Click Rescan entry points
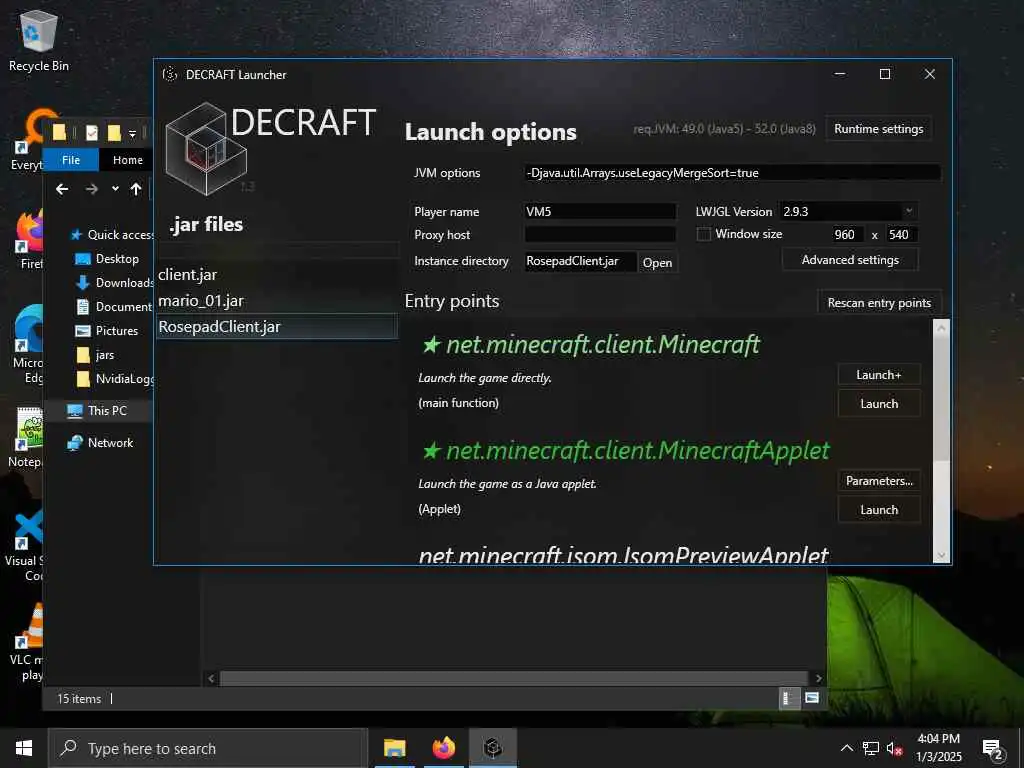 [879, 303]
